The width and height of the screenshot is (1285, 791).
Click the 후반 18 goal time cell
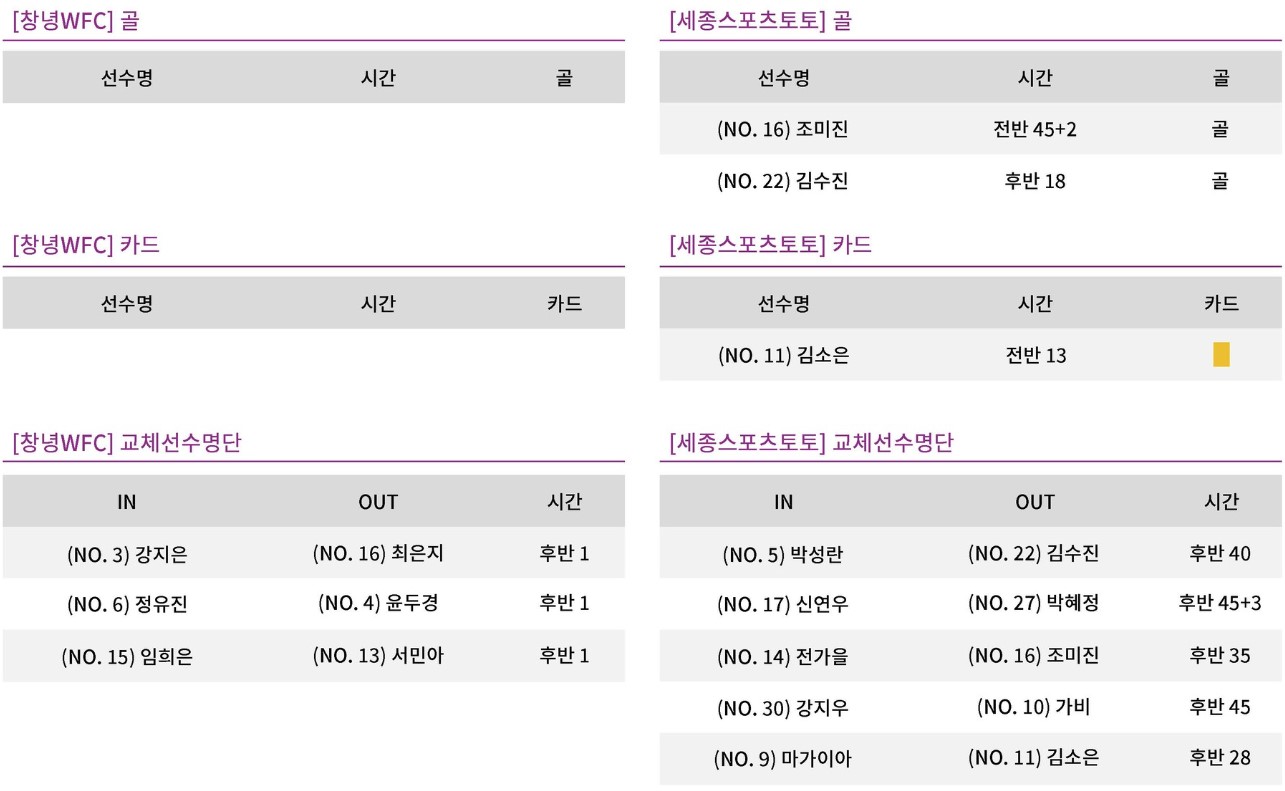[x=1035, y=181]
